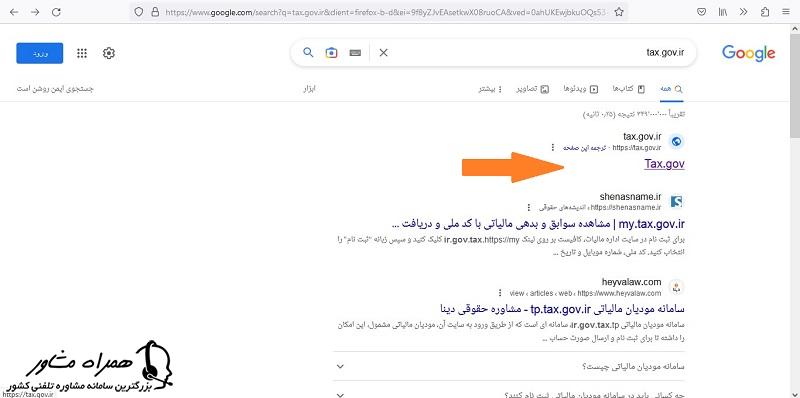
Task: Switch to the تصاویر (Images) tab
Action: pos(533,89)
